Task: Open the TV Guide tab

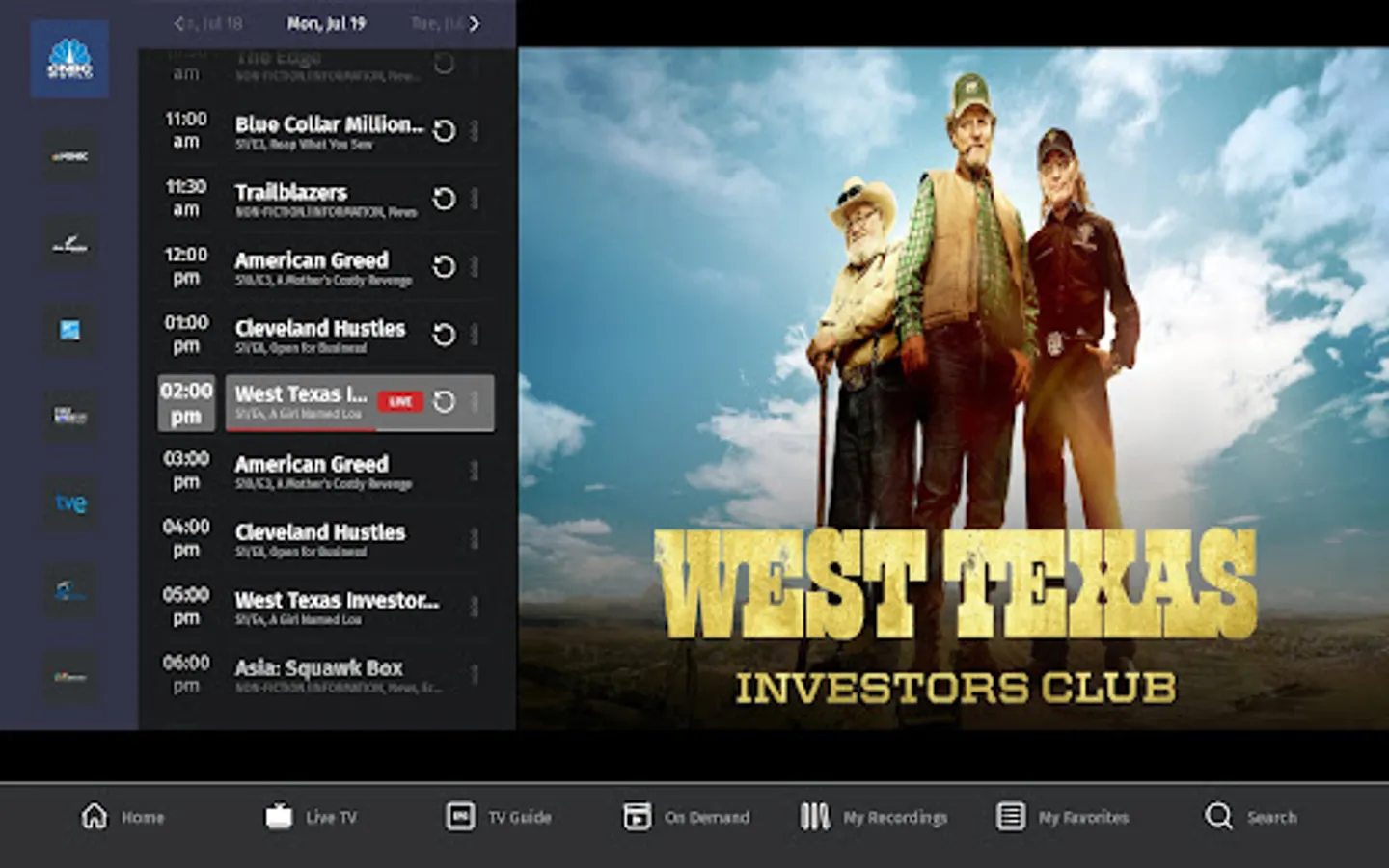Action: [x=499, y=817]
